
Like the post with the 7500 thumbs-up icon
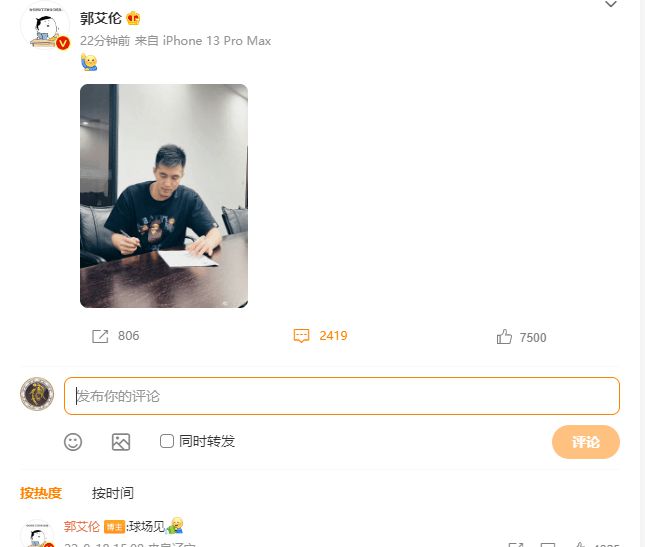[x=504, y=336]
